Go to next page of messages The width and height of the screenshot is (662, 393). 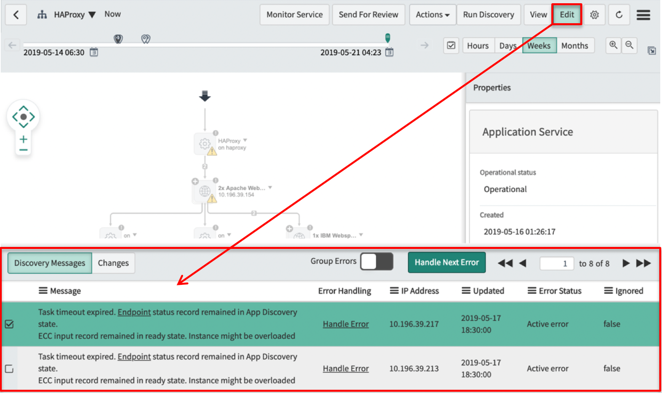click(x=626, y=263)
